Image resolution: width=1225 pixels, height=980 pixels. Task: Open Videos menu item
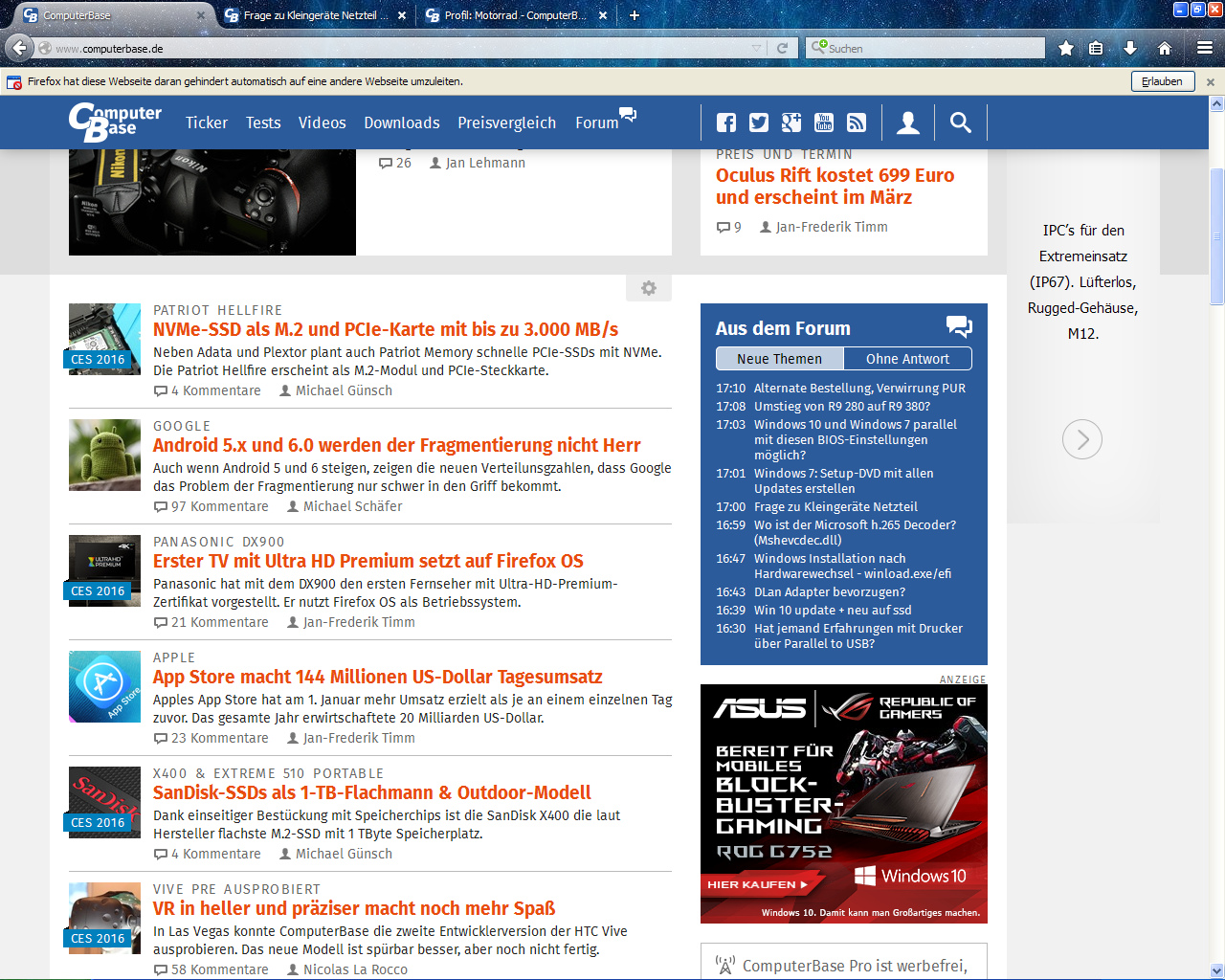[322, 122]
